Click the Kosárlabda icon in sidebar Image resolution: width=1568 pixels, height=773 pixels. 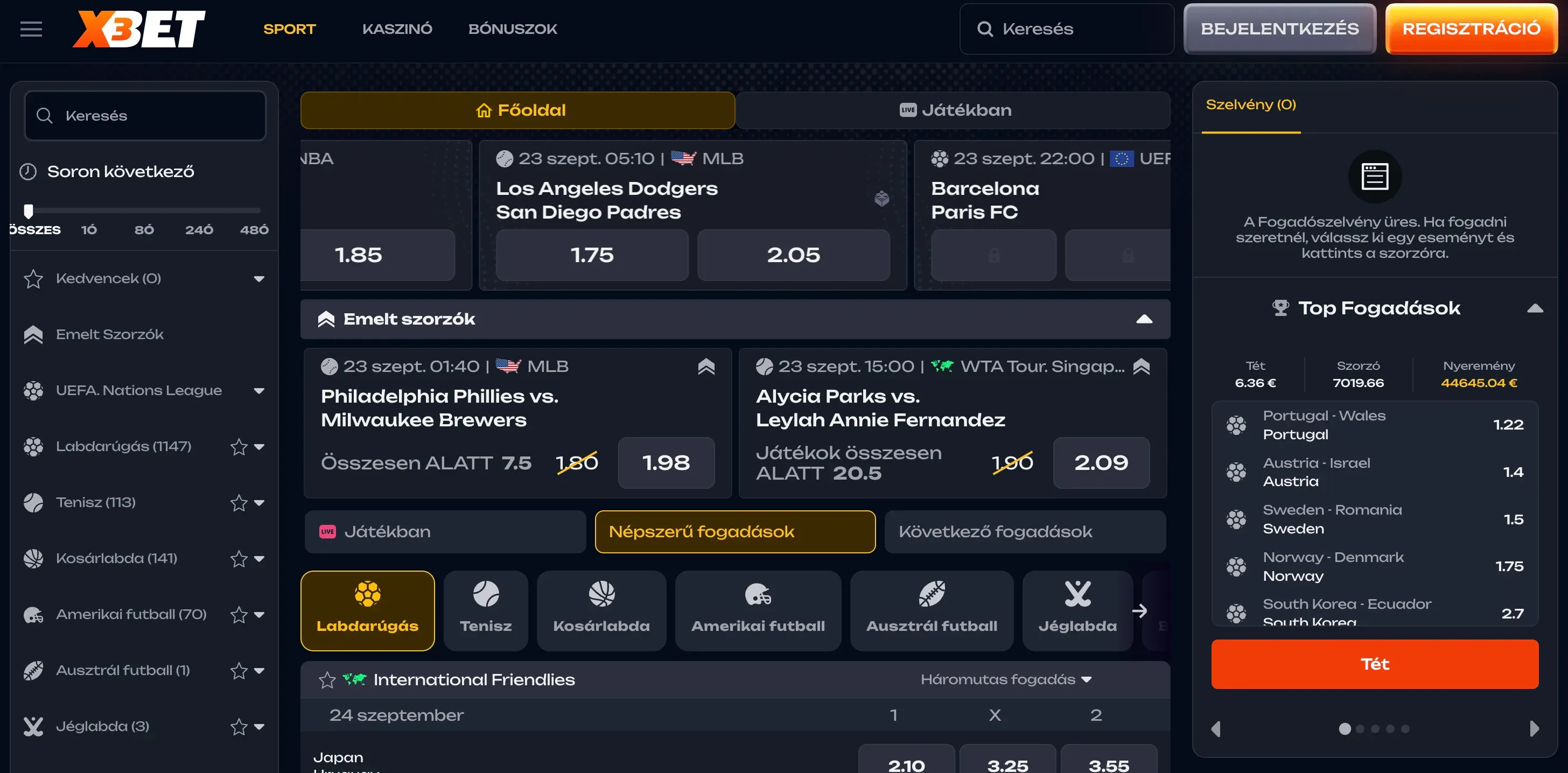[x=33, y=558]
